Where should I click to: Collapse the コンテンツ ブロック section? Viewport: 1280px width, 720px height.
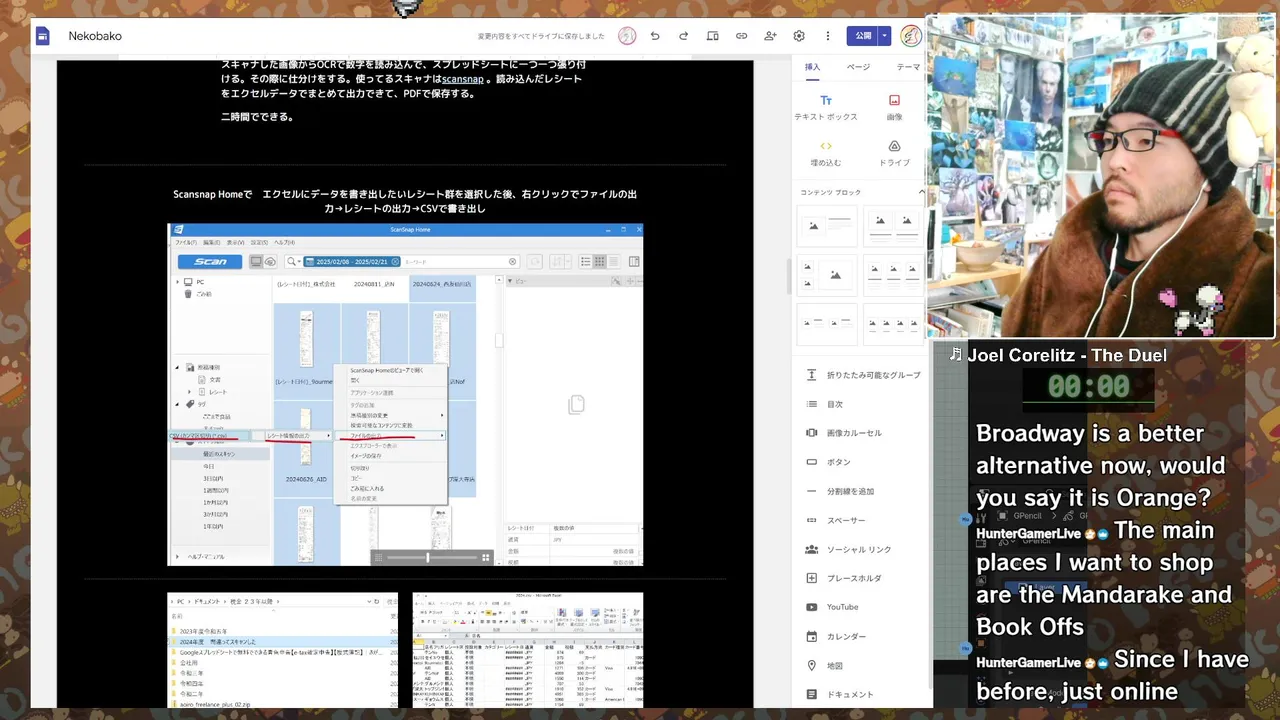pyautogui.click(x=921, y=192)
